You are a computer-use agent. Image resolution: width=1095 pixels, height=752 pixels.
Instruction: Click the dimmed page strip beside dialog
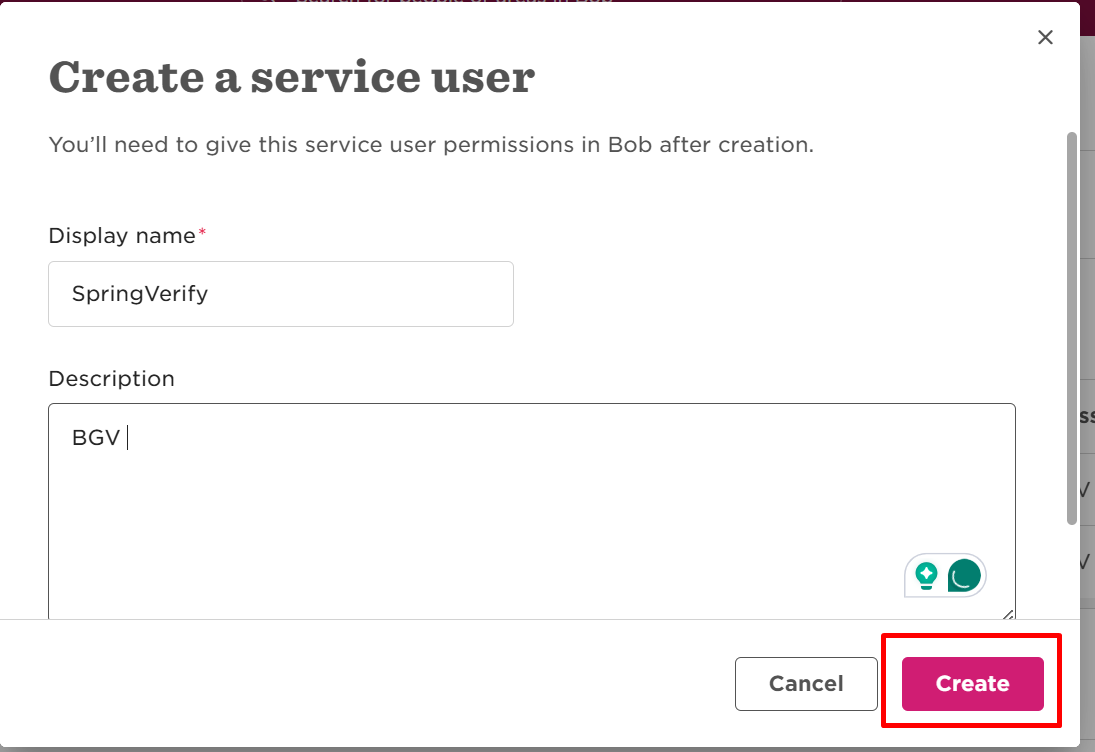coord(1087,314)
